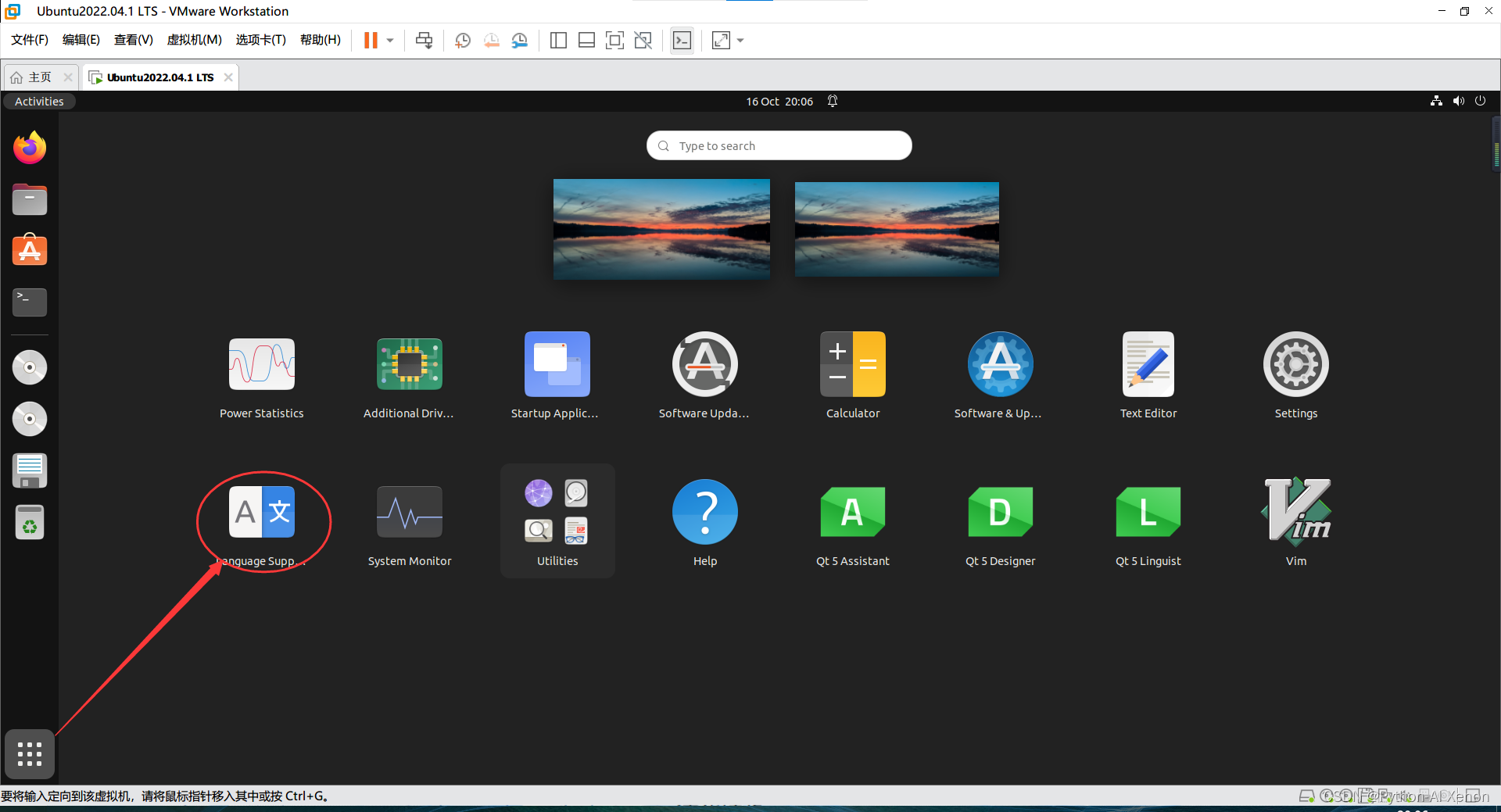The width and height of the screenshot is (1501, 812).
Task: Click the volume icon in the top bar
Action: coord(1458,101)
